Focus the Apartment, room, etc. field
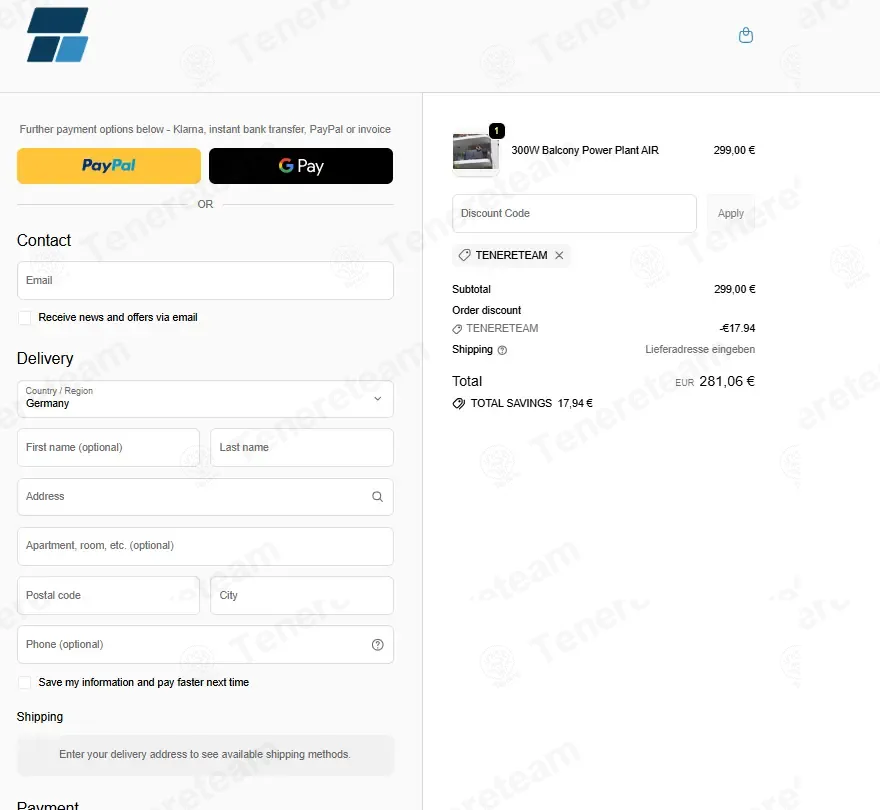The image size is (880, 810). click(205, 546)
